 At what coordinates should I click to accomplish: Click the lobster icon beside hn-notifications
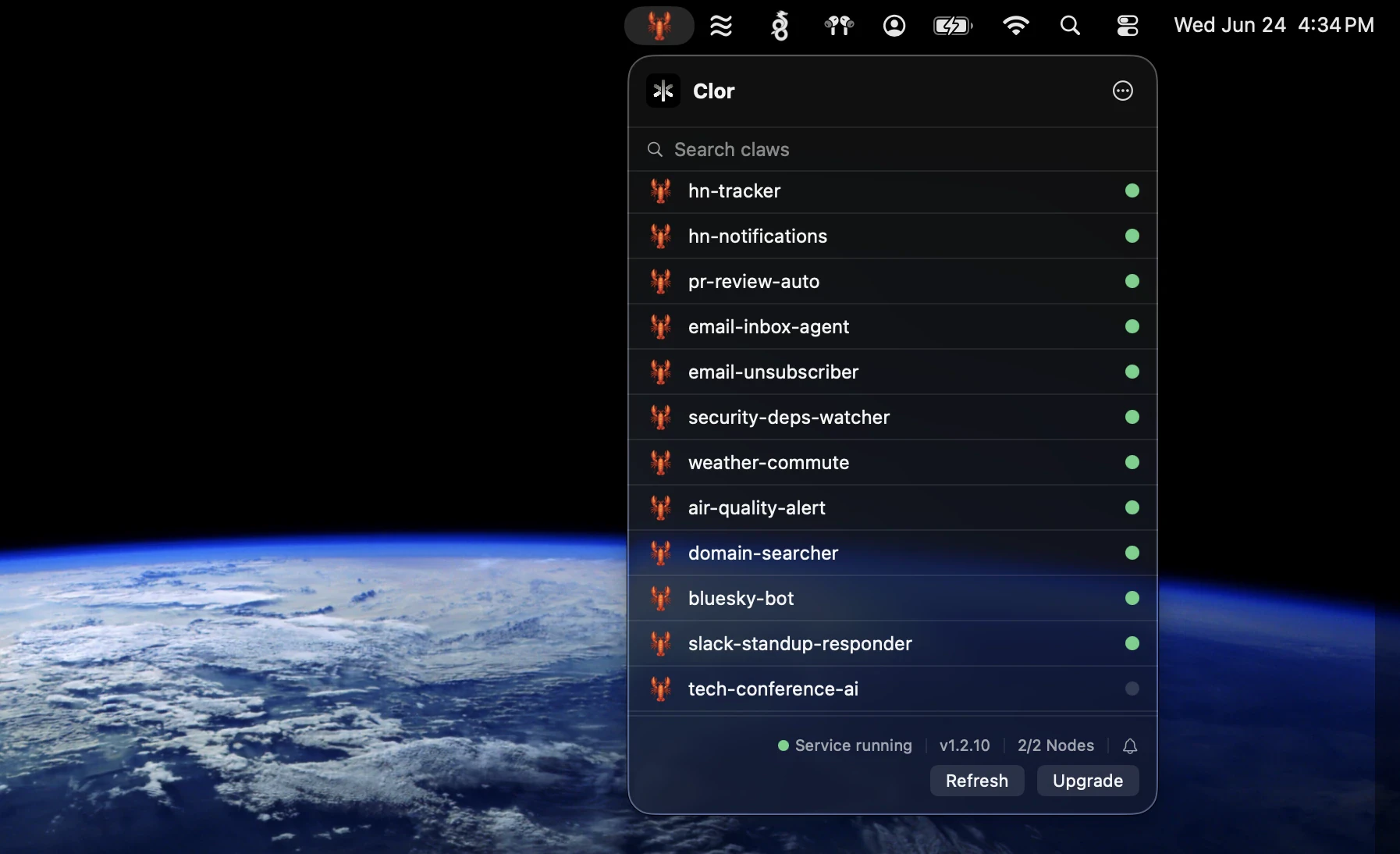pyautogui.click(x=661, y=236)
